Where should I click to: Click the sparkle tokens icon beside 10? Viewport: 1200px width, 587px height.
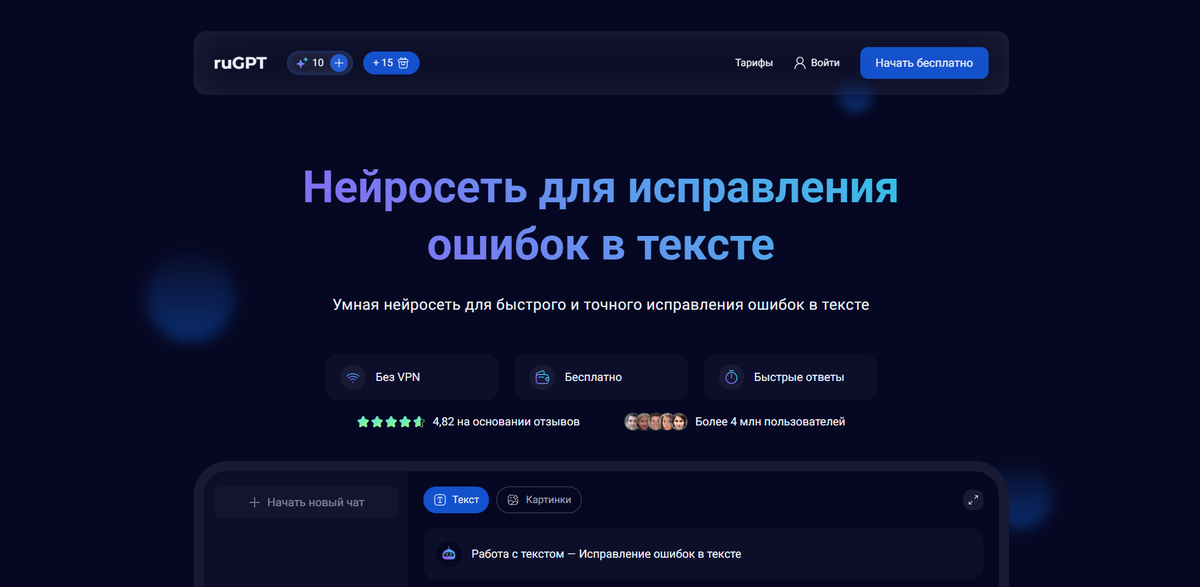(301, 63)
